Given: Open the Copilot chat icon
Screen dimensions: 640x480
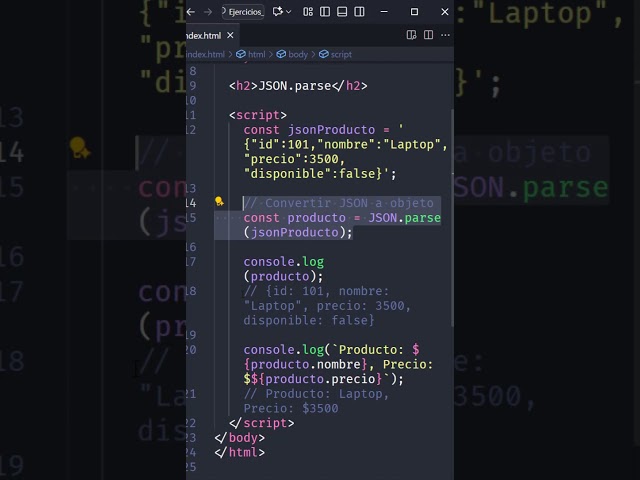Looking at the screenshot, I should click(278, 11).
